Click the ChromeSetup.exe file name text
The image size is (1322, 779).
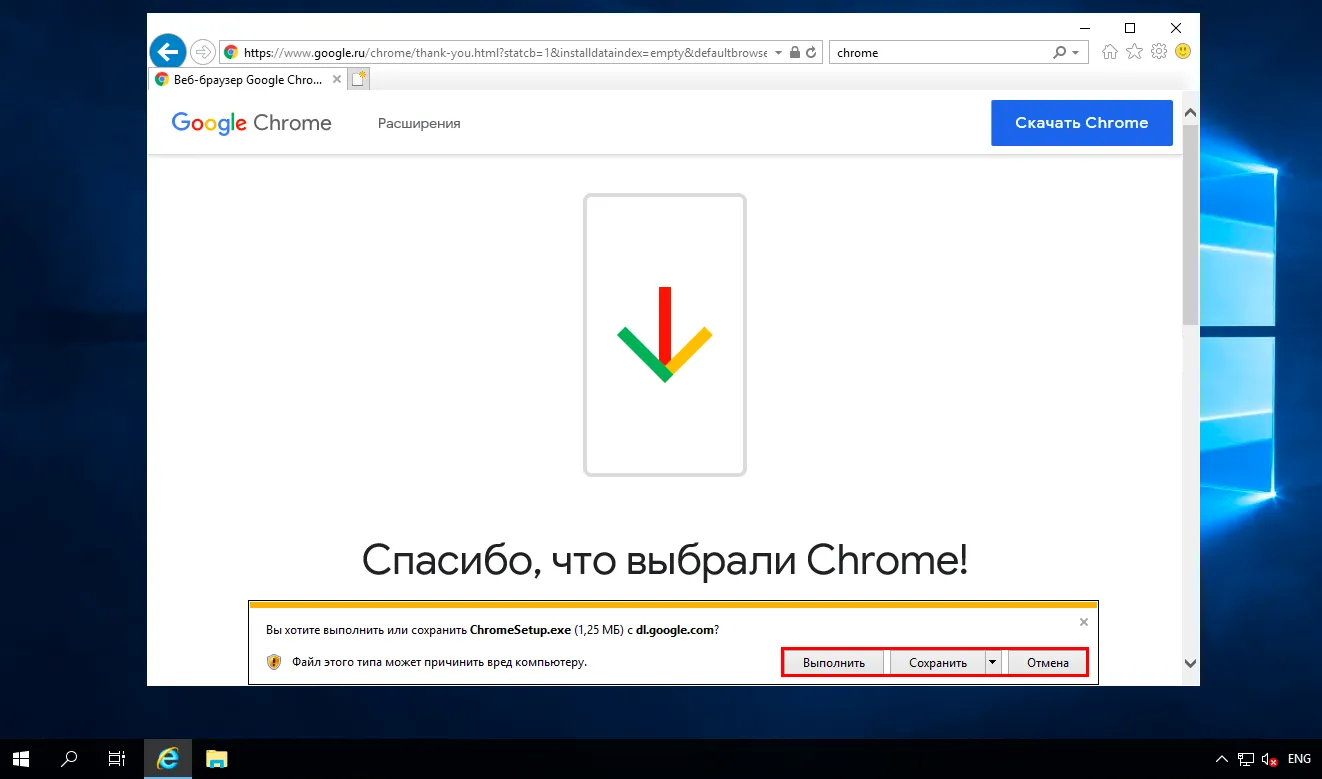point(520,630)
